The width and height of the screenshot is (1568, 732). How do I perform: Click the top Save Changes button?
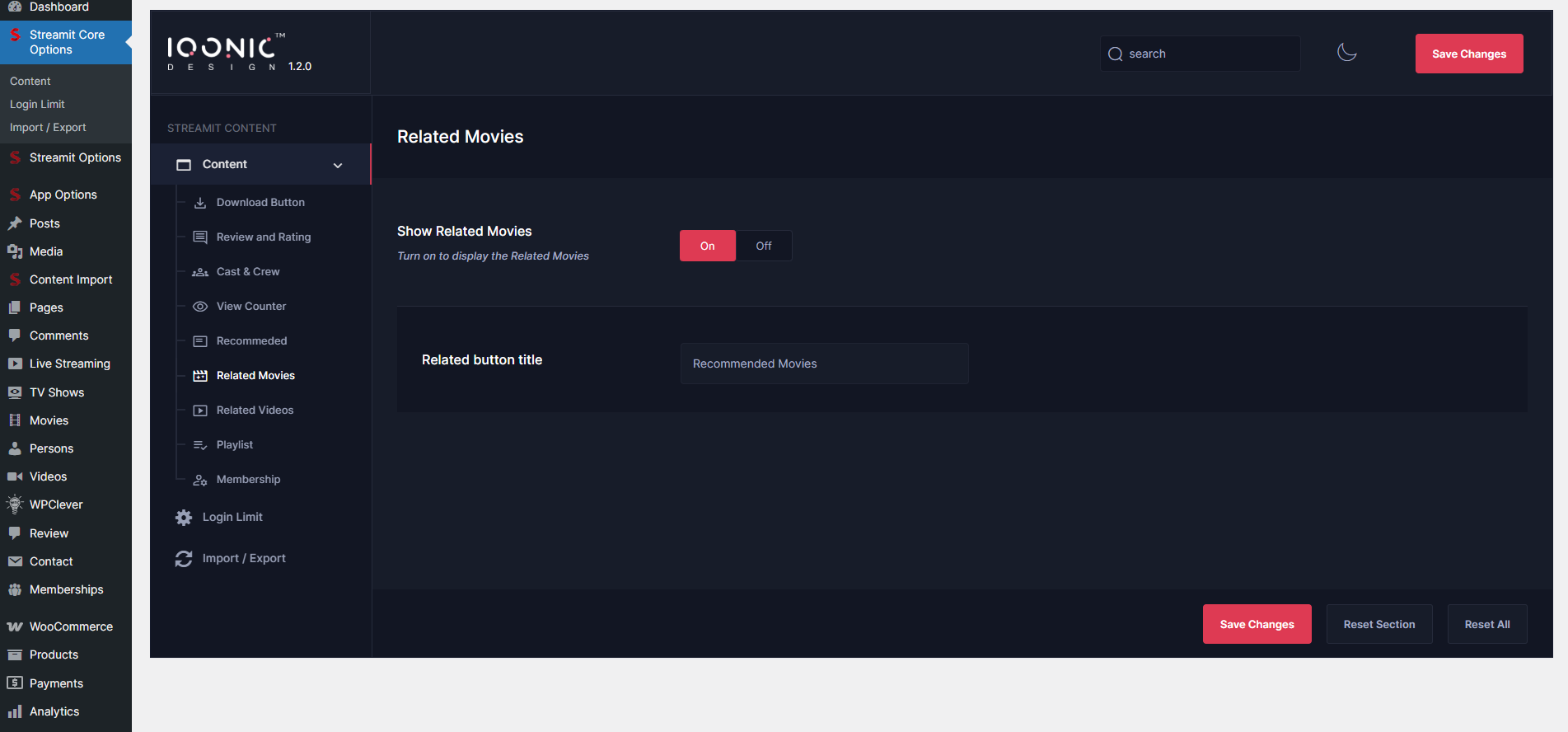pos(1468,54)
